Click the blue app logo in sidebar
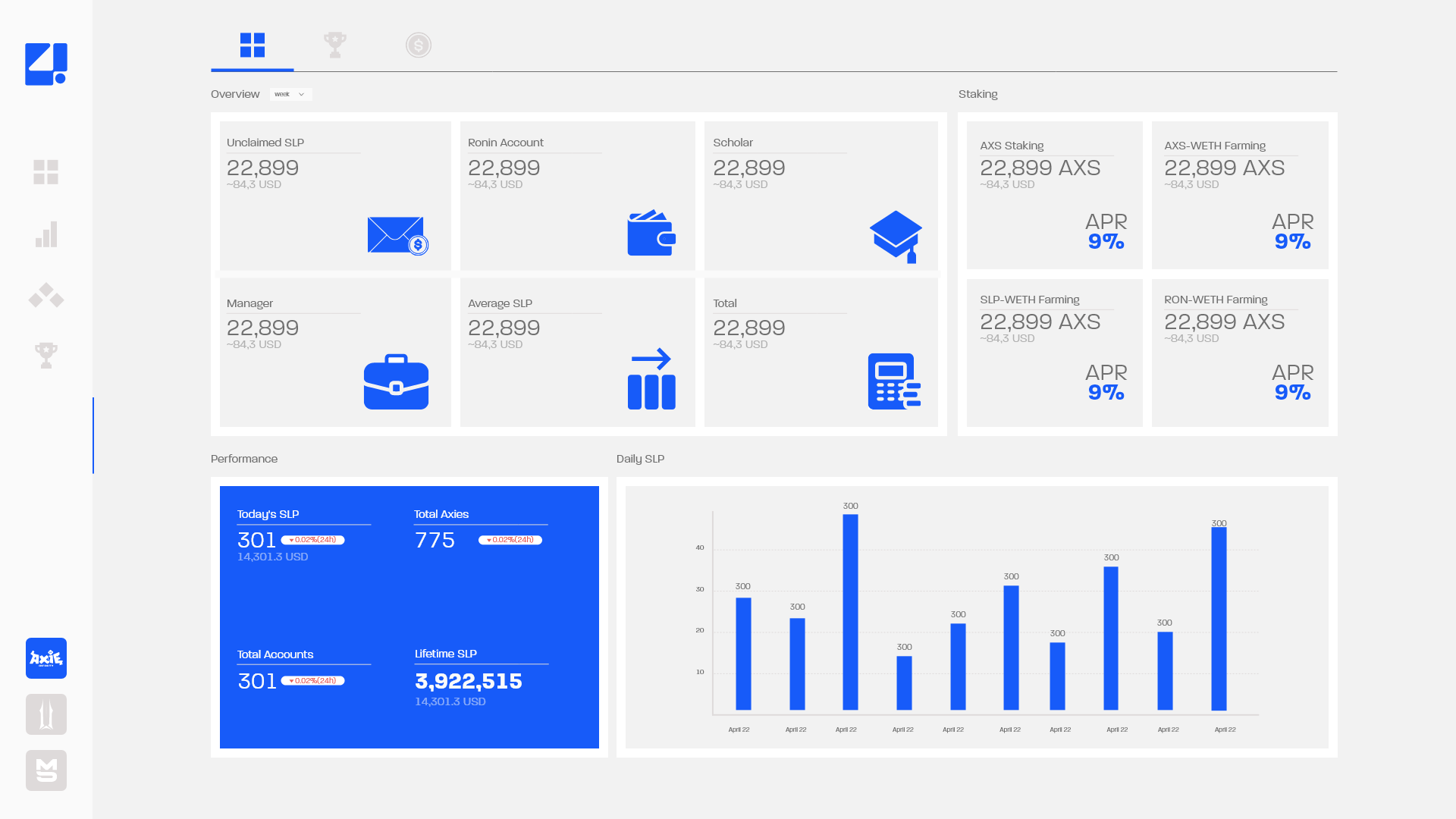 pos(46,64)
